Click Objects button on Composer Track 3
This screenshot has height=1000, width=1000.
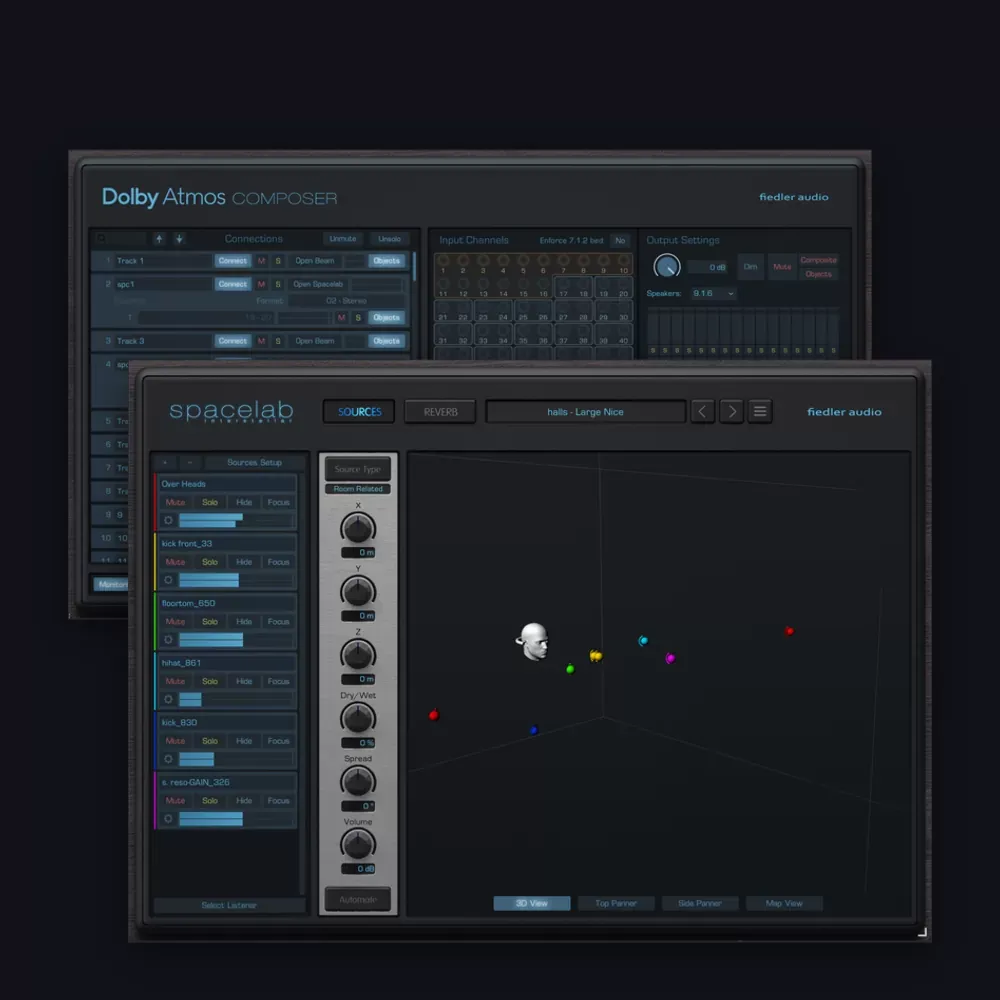coord(386,341)
